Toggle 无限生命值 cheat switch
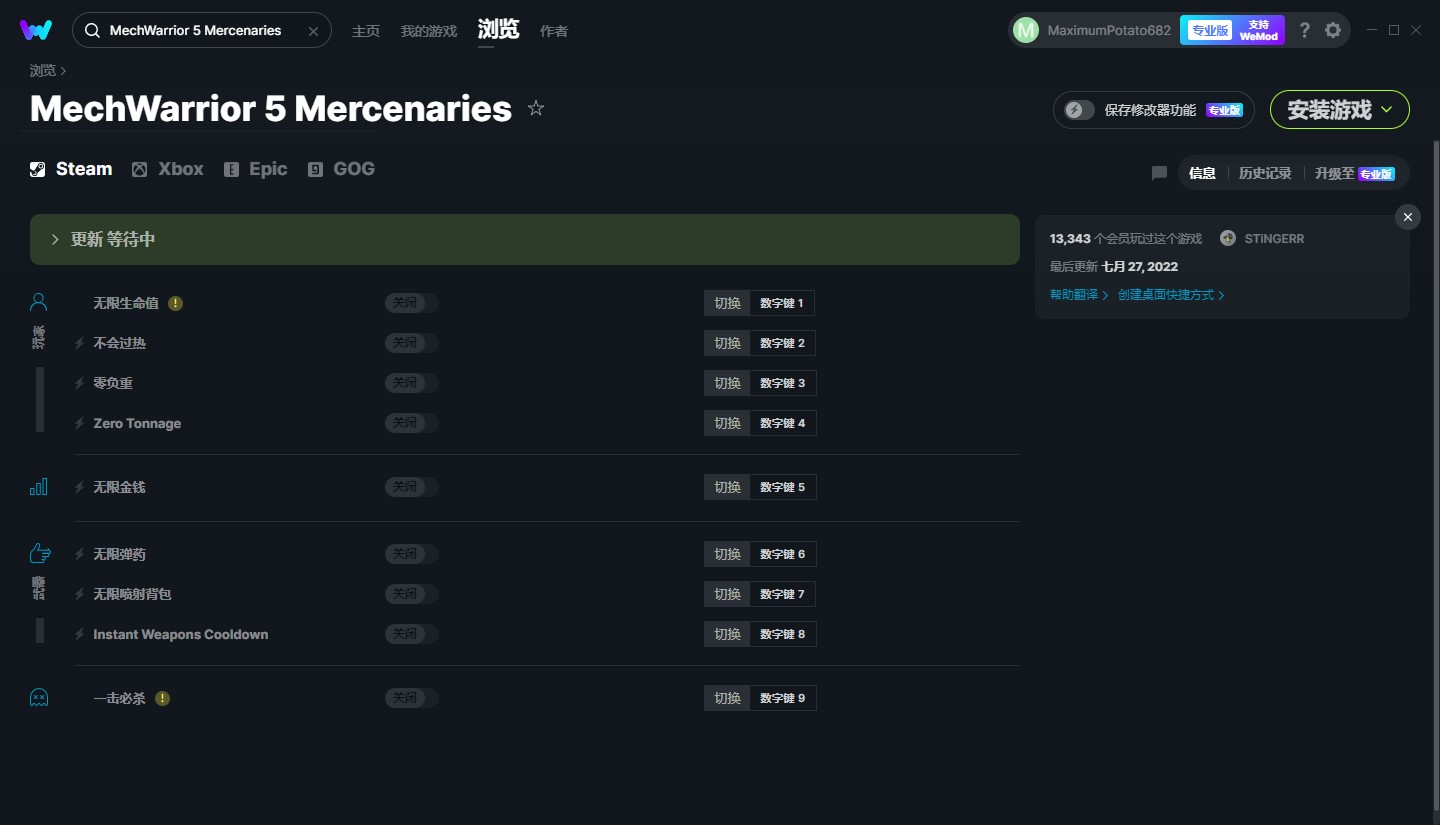The height and width of the screenshot is (825, 1440). [412, 303]
